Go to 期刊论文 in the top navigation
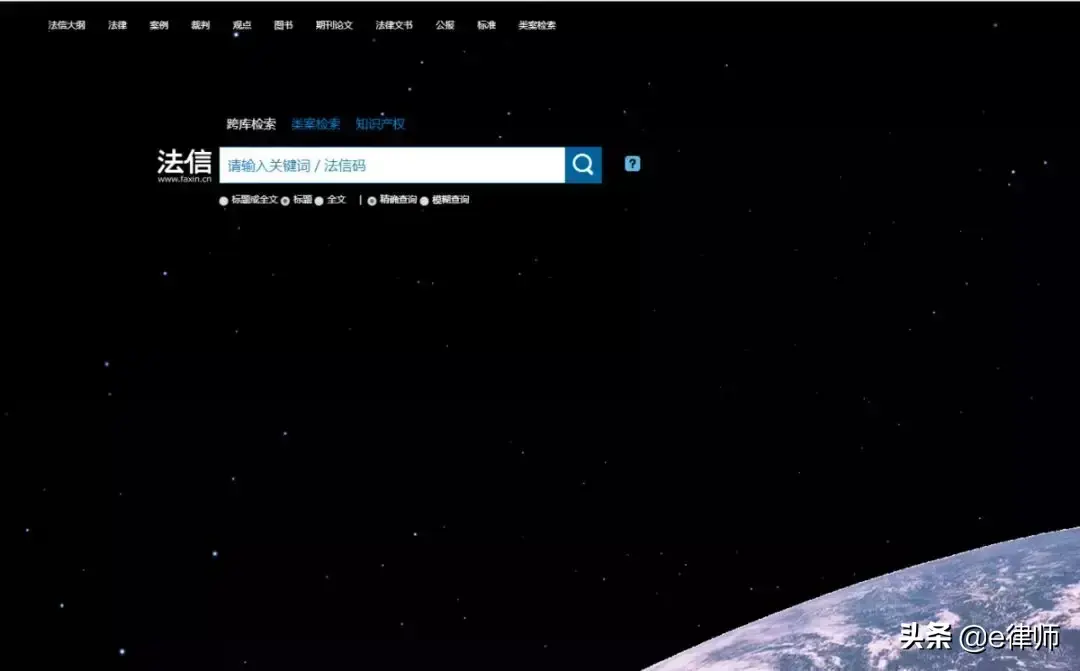Viewport: 1080px width, 671px height. point(334,25)
